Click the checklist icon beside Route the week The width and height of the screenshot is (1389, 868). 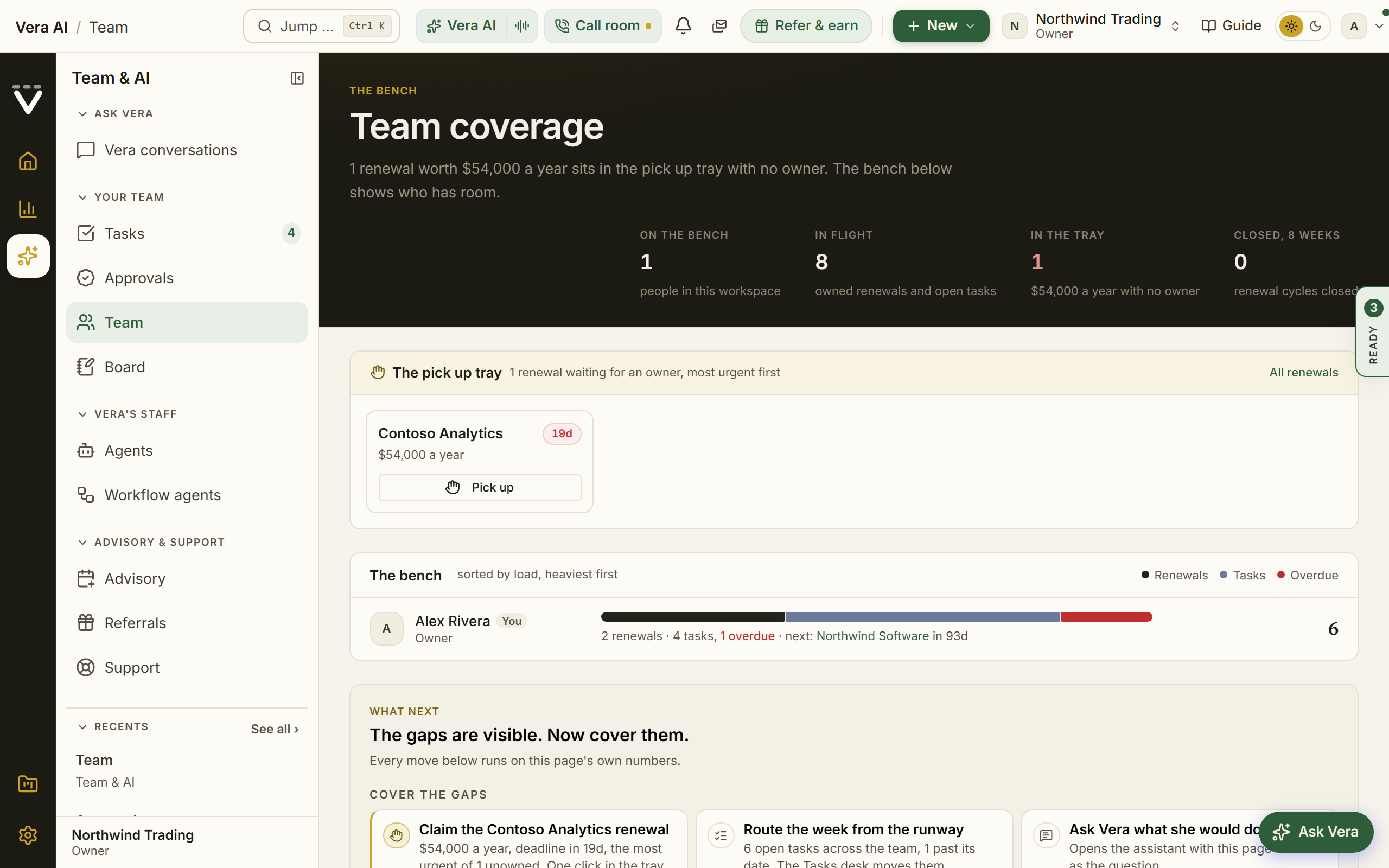point(721,835)
